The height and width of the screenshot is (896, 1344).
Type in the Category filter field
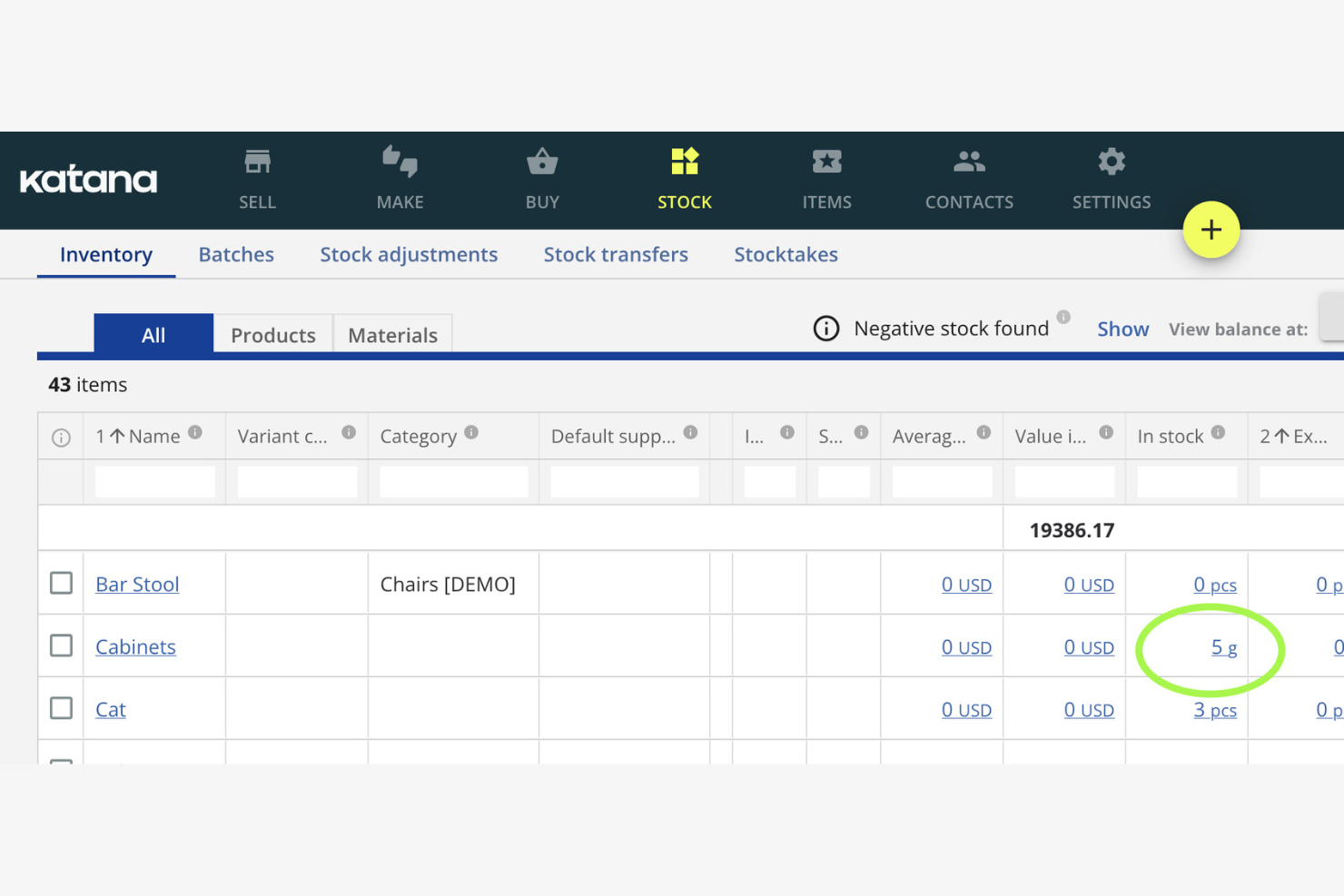click(x=452, y=481)
